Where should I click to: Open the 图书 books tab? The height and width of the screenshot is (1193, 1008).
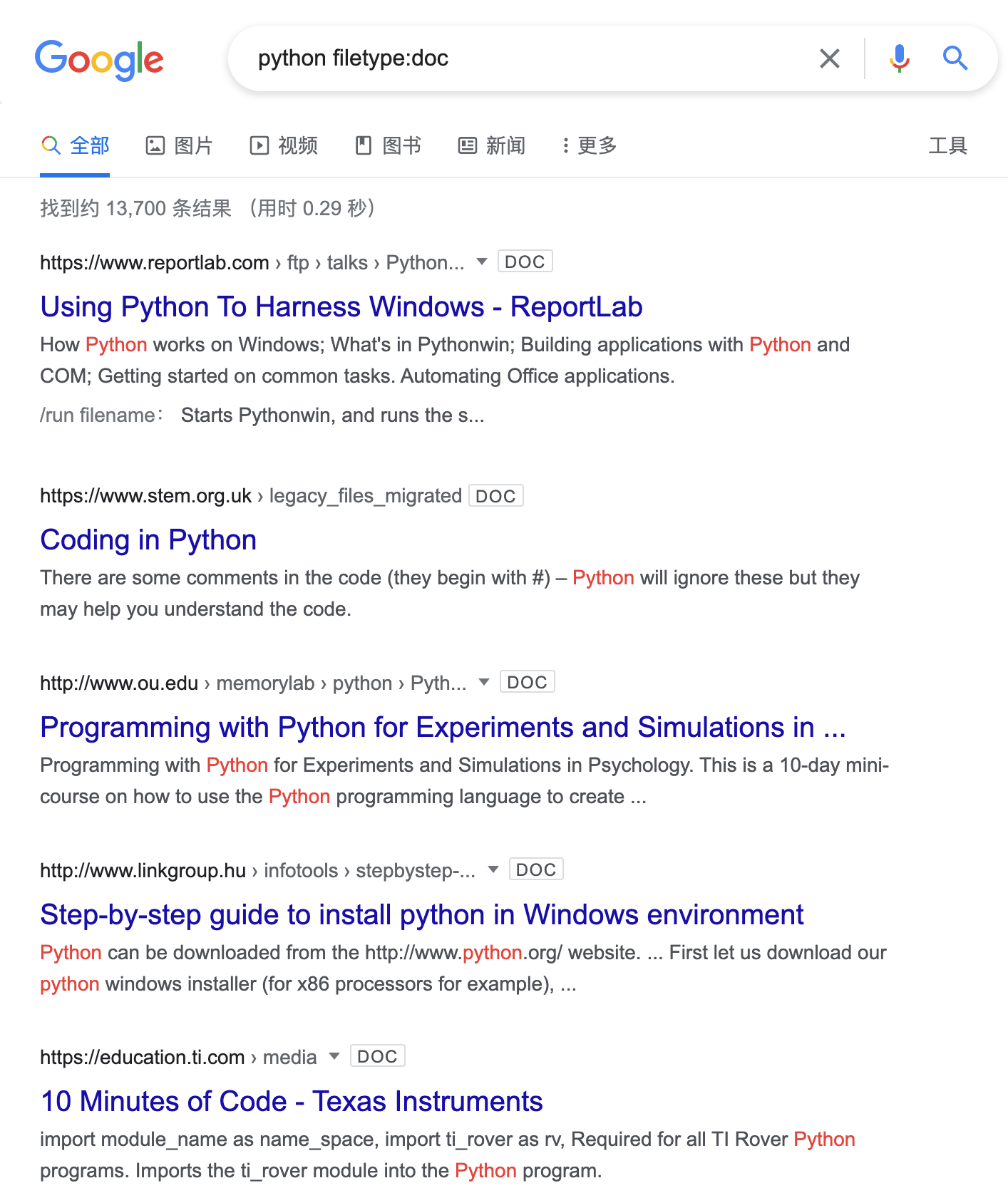point(389,146)
